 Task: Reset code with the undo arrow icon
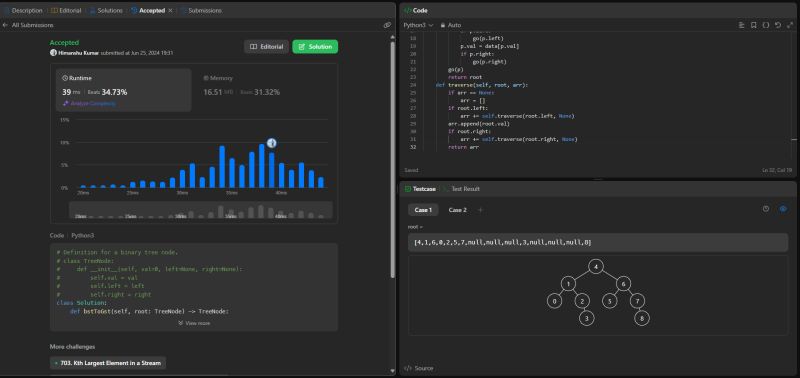tap(778, 25)
